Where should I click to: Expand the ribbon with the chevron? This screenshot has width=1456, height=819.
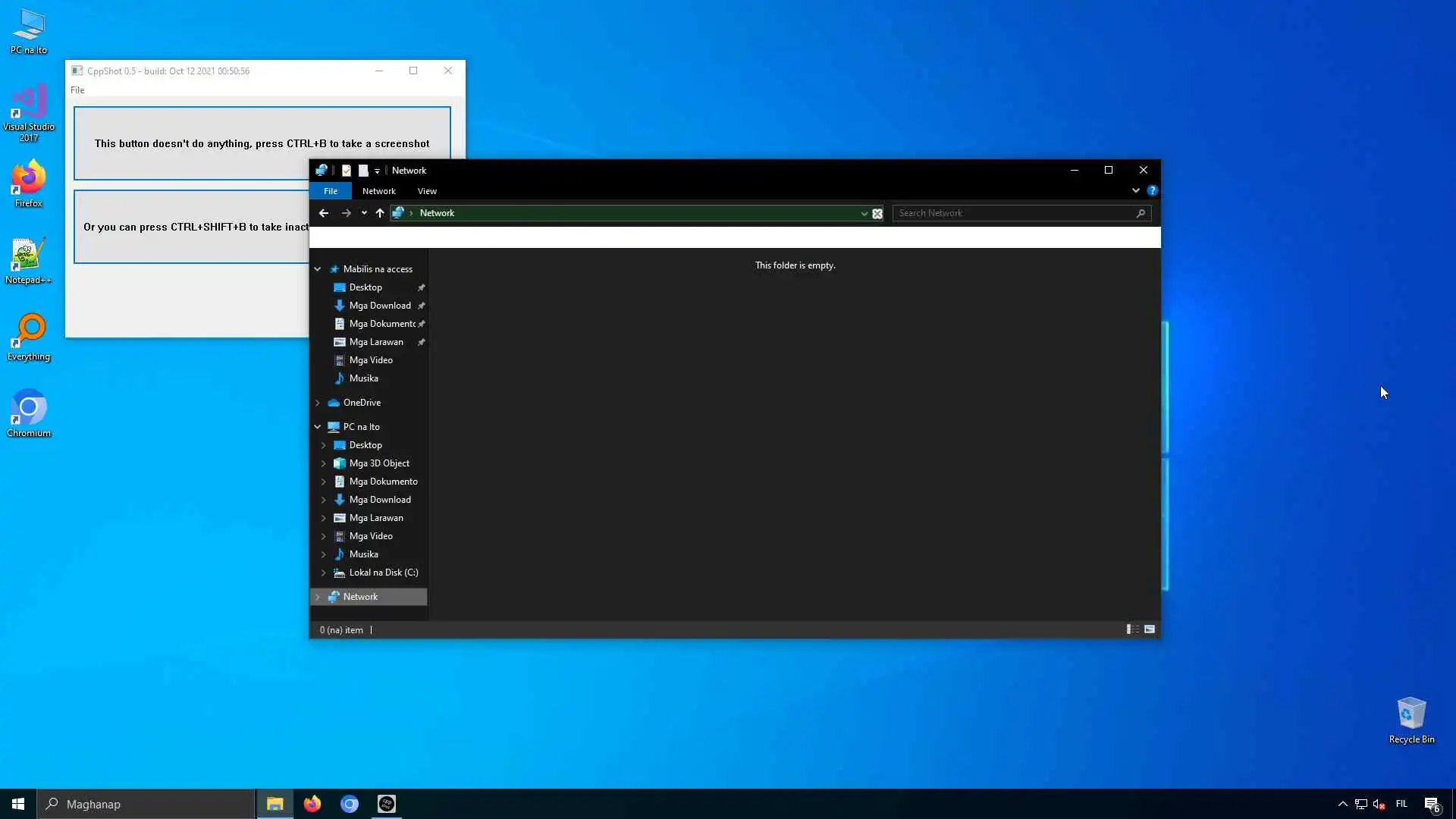(1135, 190)
